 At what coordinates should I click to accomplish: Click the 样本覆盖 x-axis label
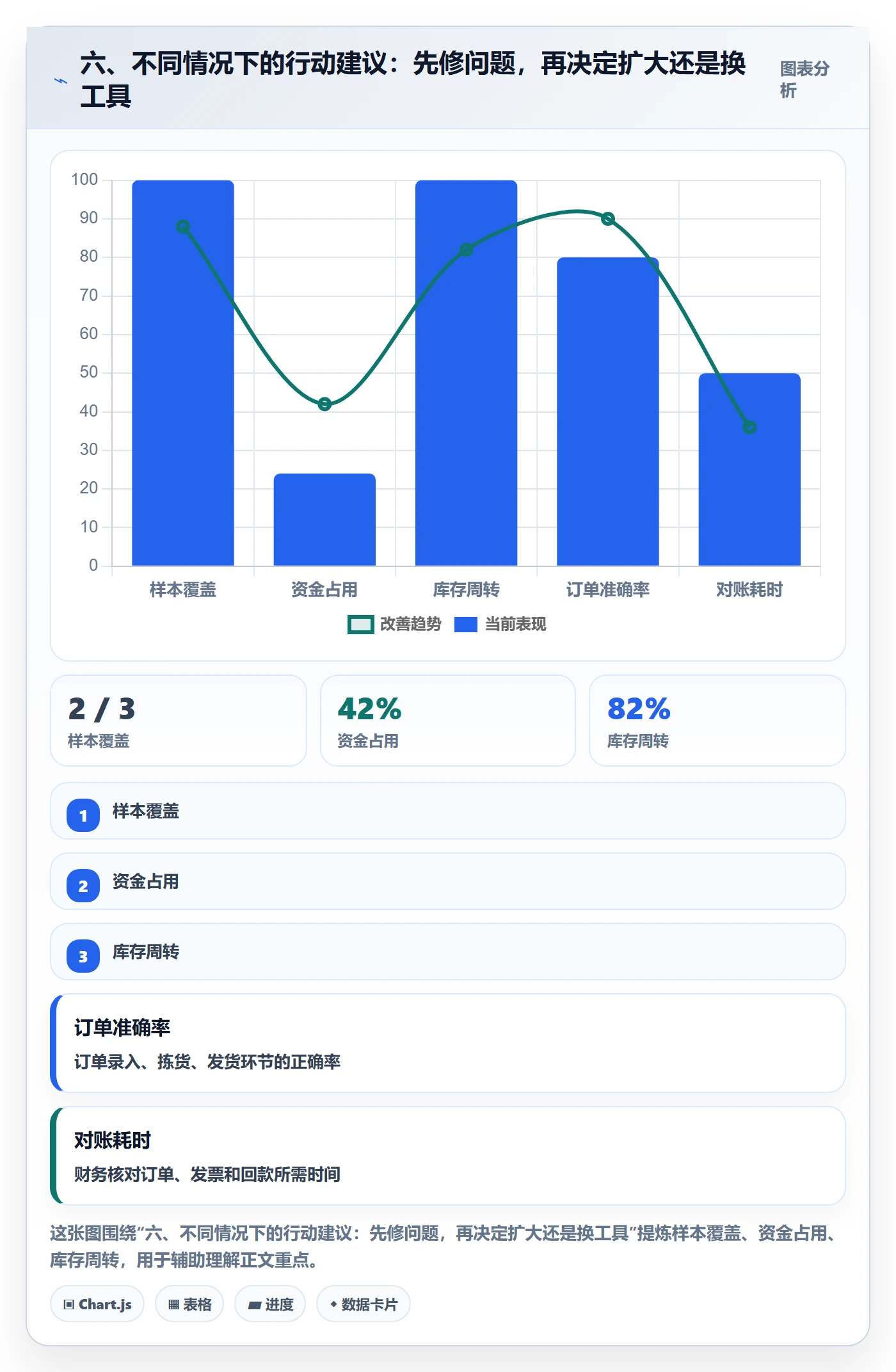(183, 589)
